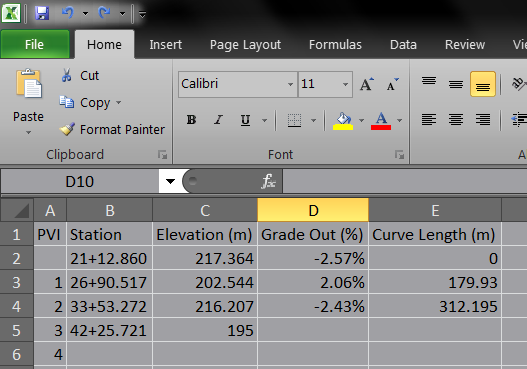Viewport: 527px width, 369px height.
Task: Click the Paste clipboard icon
Action: (29, 84)
